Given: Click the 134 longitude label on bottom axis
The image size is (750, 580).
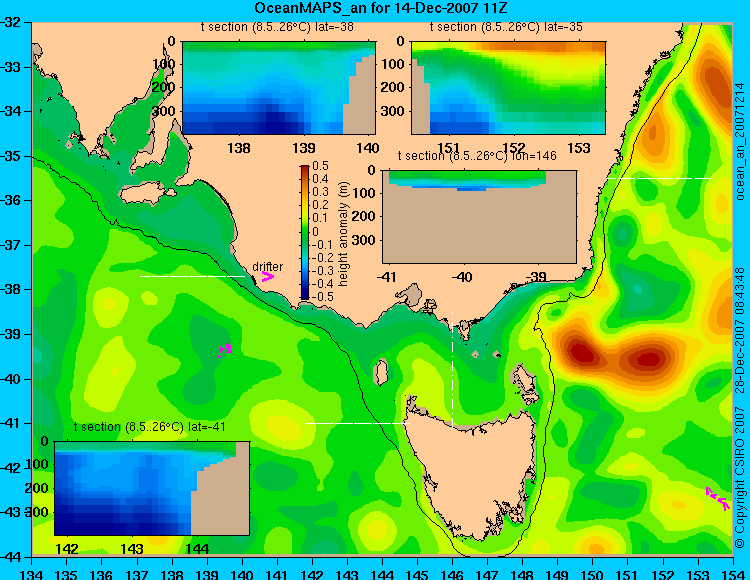Looking at the screenshot, I should click(32, 574).
